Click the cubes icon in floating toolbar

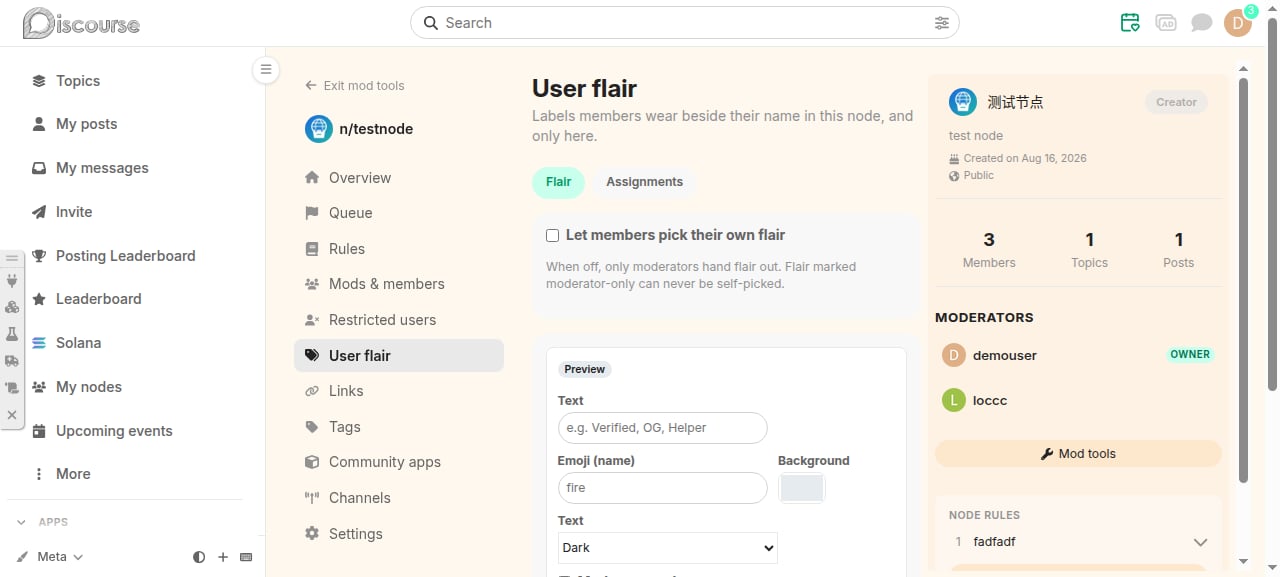pyautogui.click(x=12, y=307)
